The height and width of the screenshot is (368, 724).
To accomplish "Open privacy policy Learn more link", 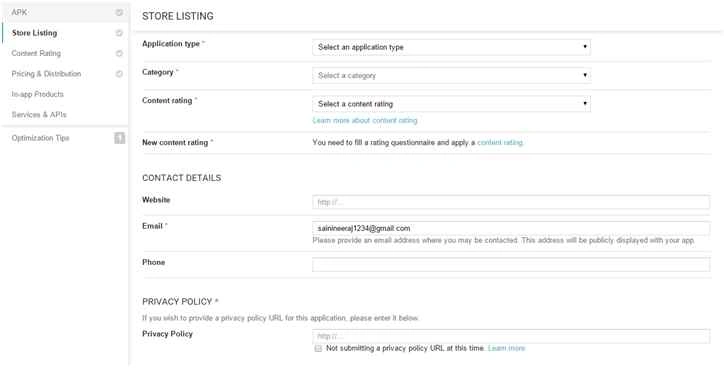I will tap(506, 348).
